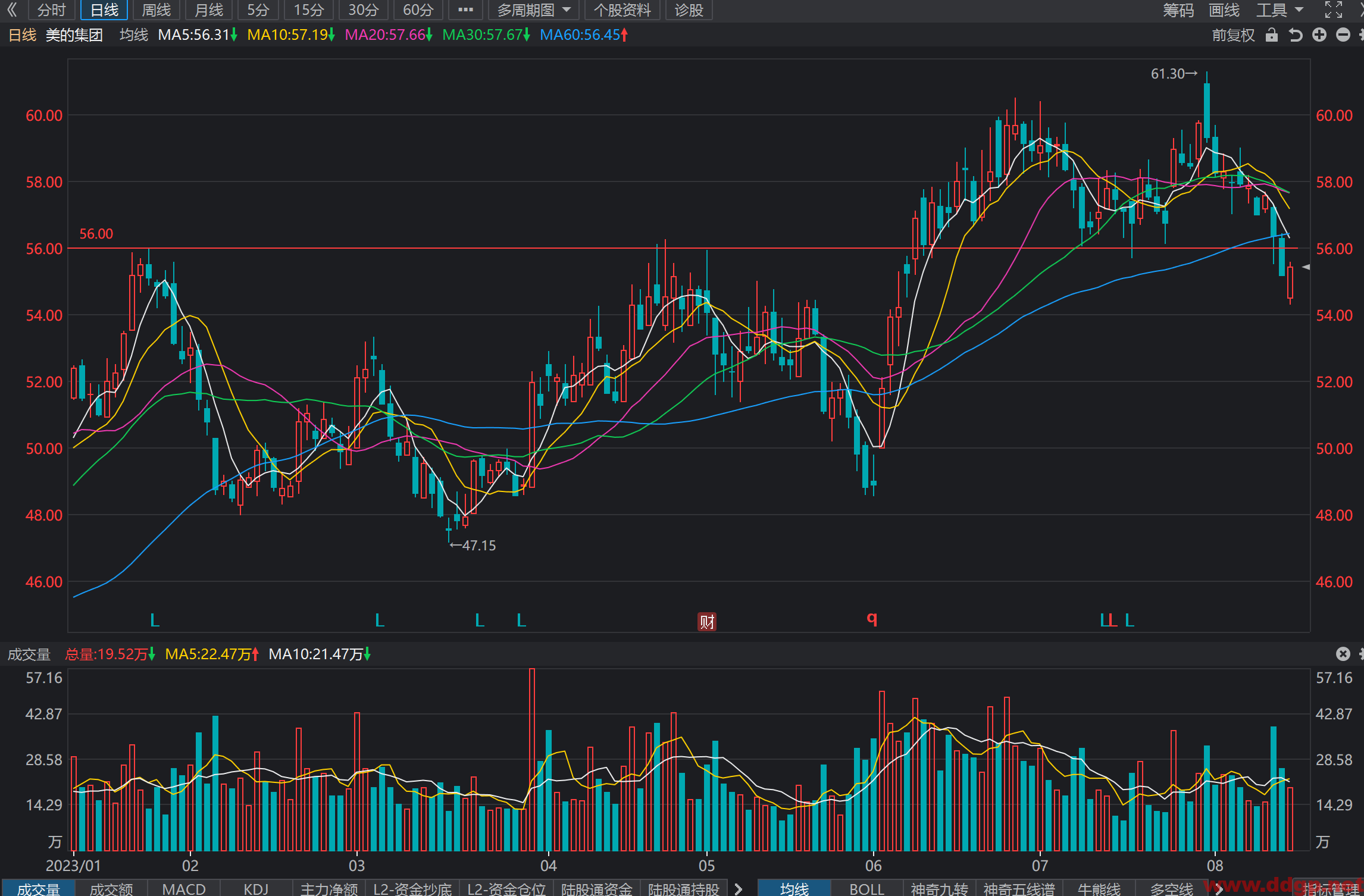Select the 主力净额 indicator tab
This screenshot has height=896, width=1364.
[x=329, y=888]
